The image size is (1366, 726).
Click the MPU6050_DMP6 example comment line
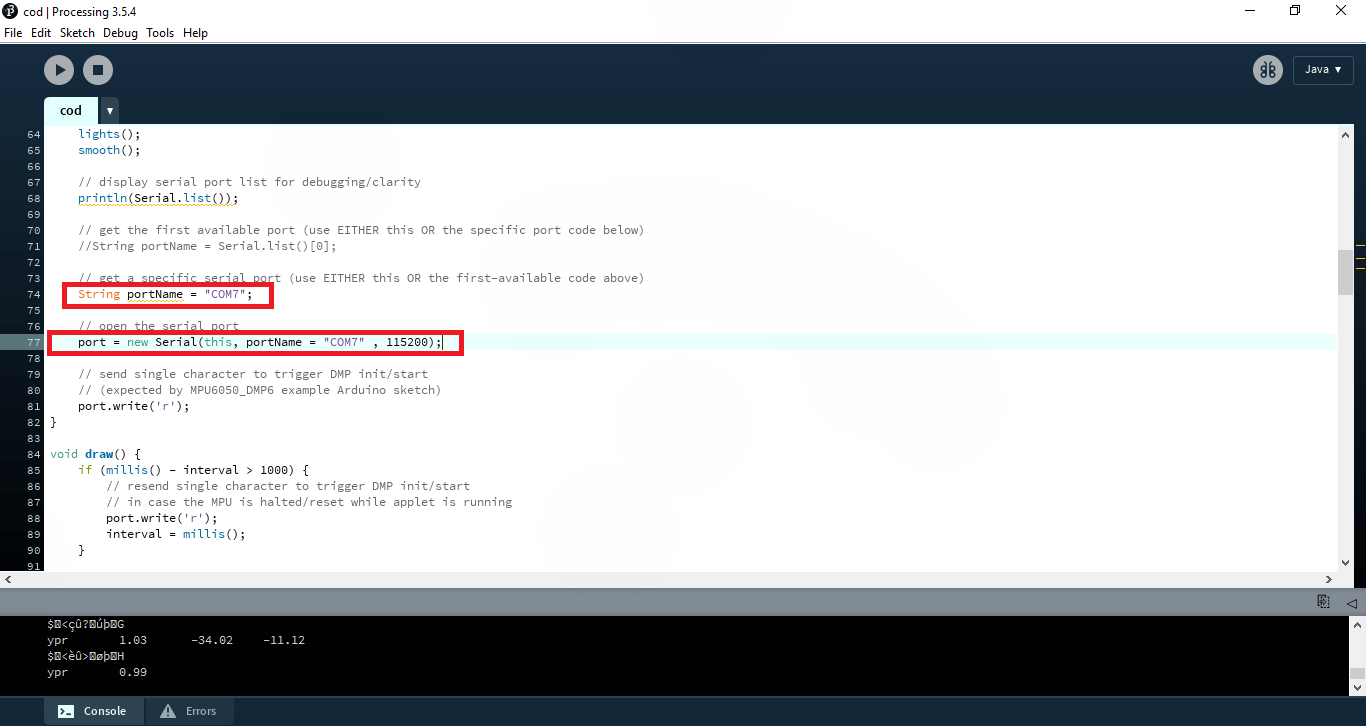259,390
